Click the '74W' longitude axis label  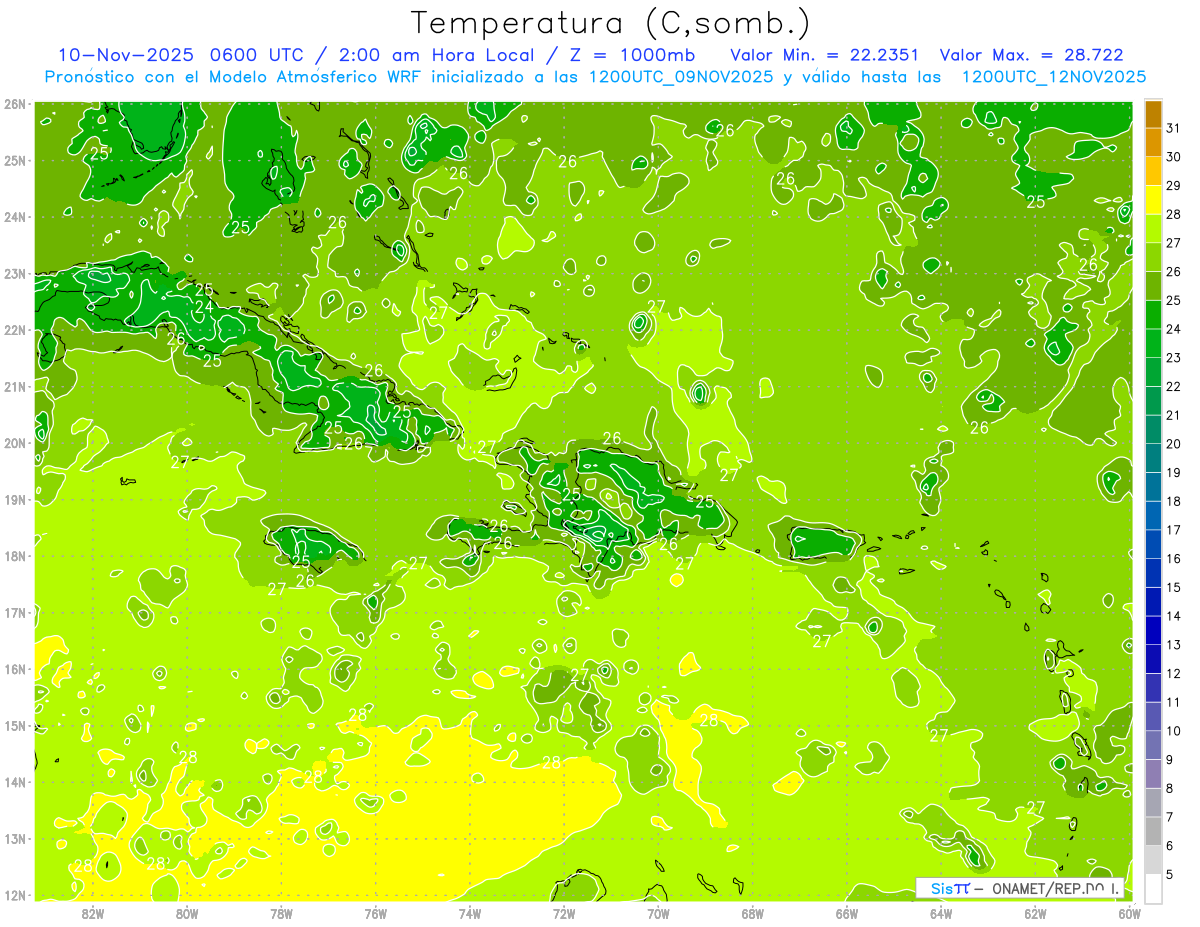[470, 913]
